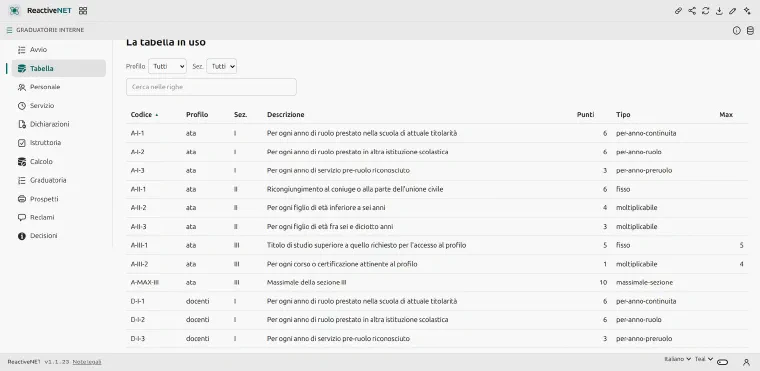
Task: Open the Teal theme dropdown
Action: coord(704,359)
